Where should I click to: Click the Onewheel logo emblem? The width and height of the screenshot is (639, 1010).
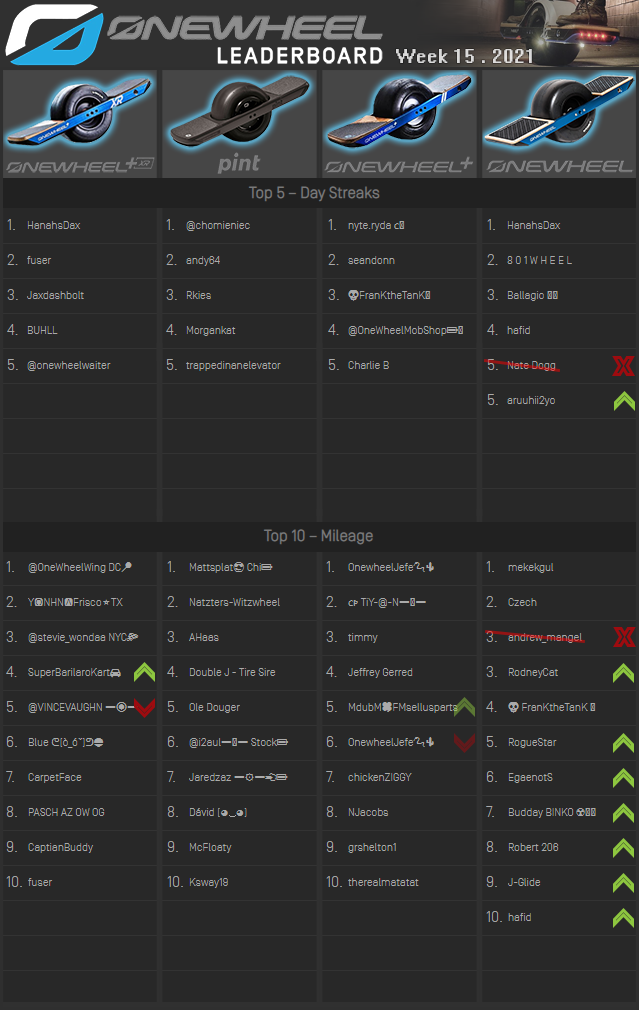click(x=52, y=34)
